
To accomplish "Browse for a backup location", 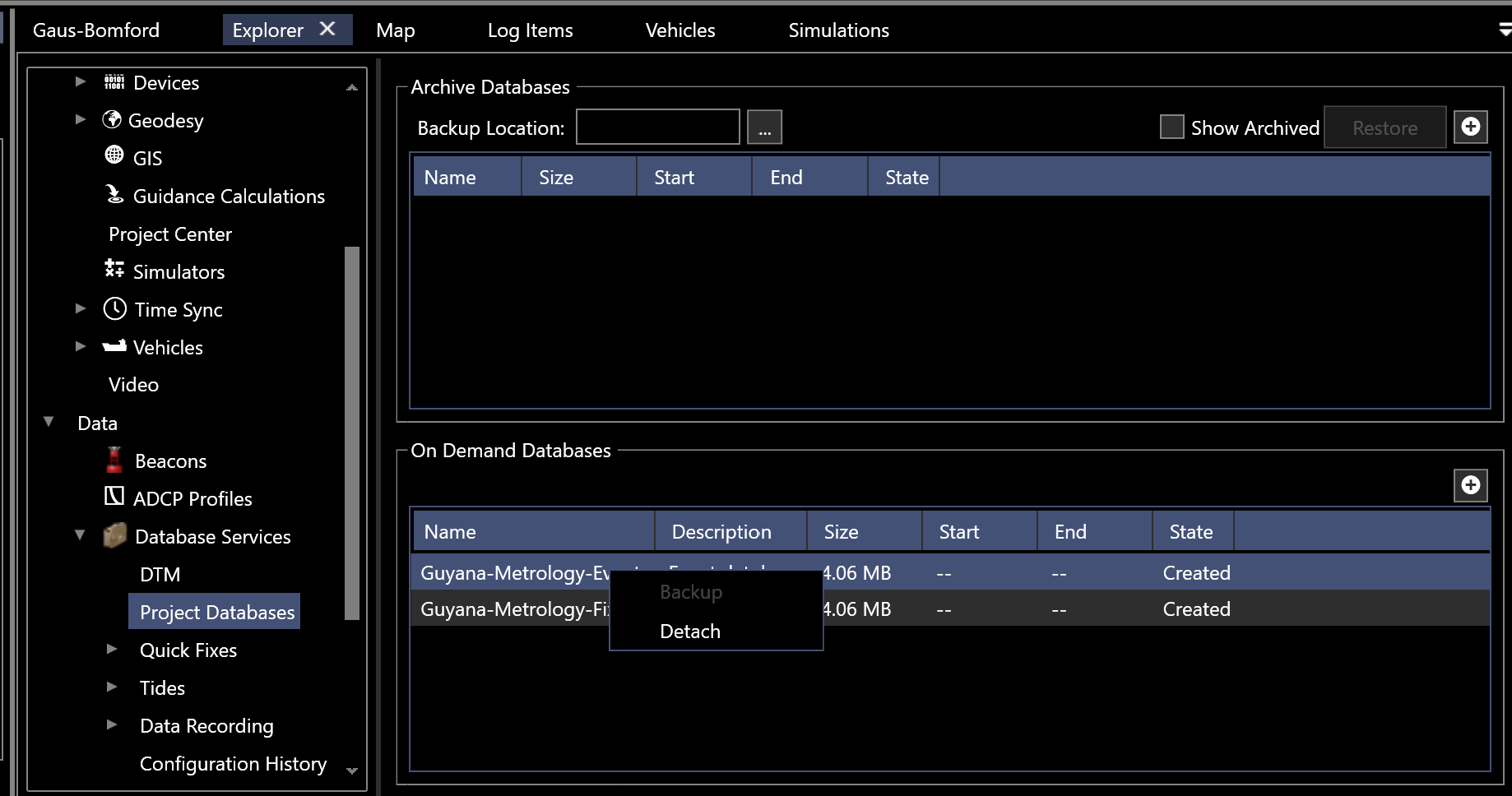I will tap(764, 127).
